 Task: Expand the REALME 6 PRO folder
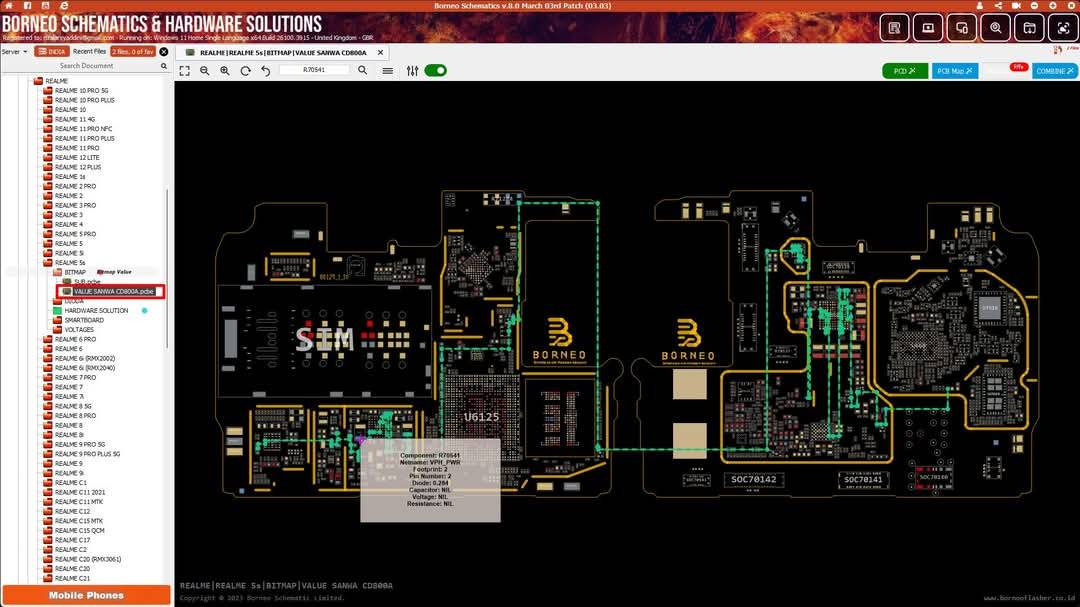(48, 339)
